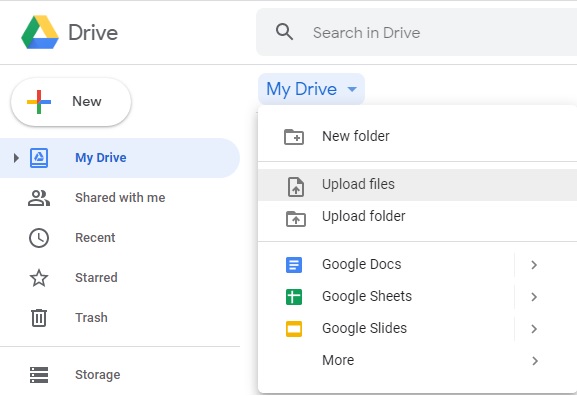Choose Upload files from the menu
This screenshot has width=577, height=396.
point(417,185)
